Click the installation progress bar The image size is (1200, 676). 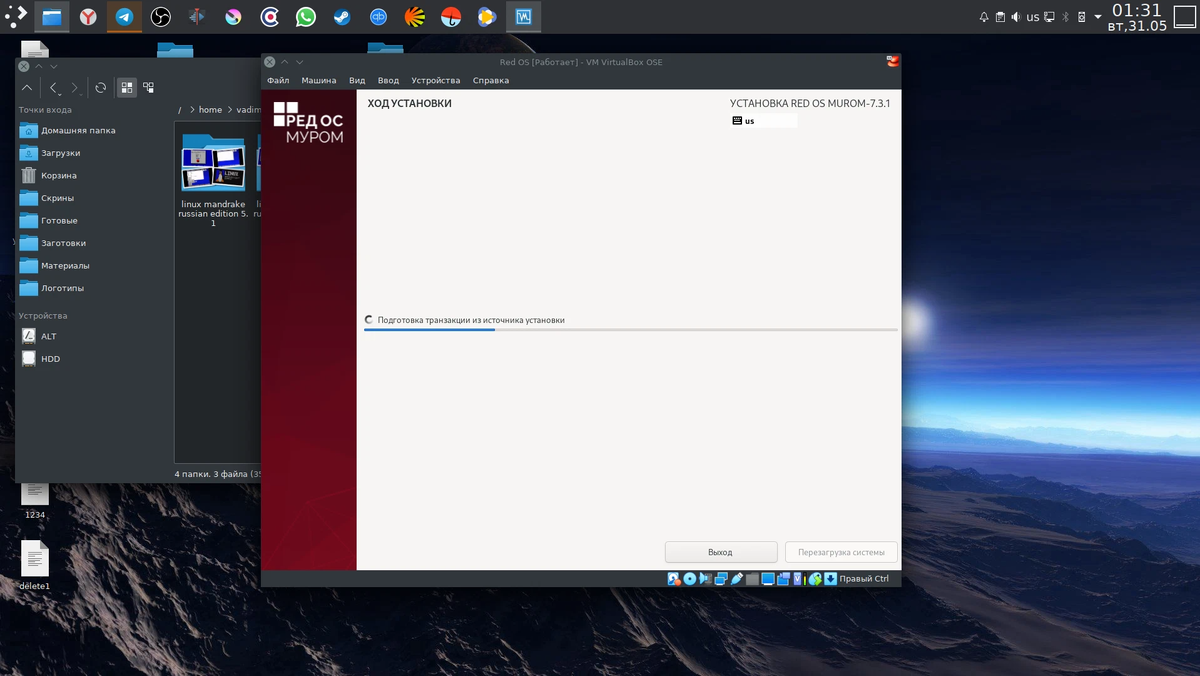[630, 329]
